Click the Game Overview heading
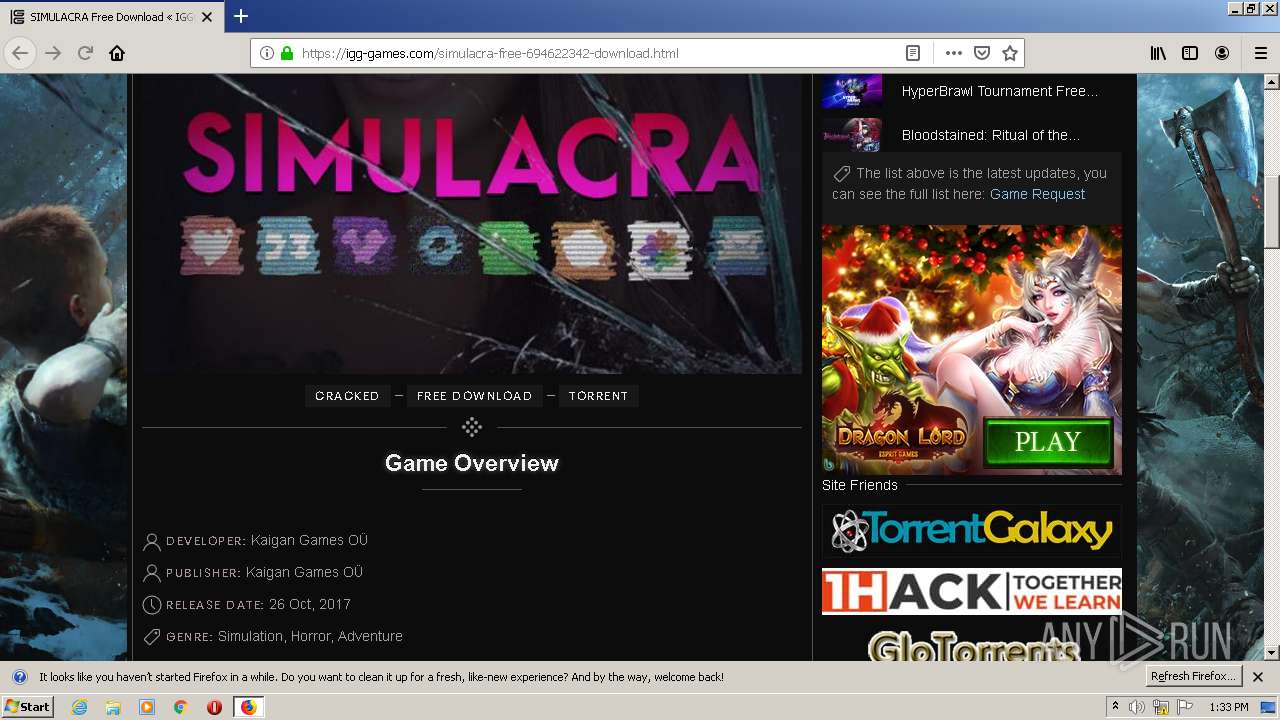 pyautogui.click(x=472, y=463)
